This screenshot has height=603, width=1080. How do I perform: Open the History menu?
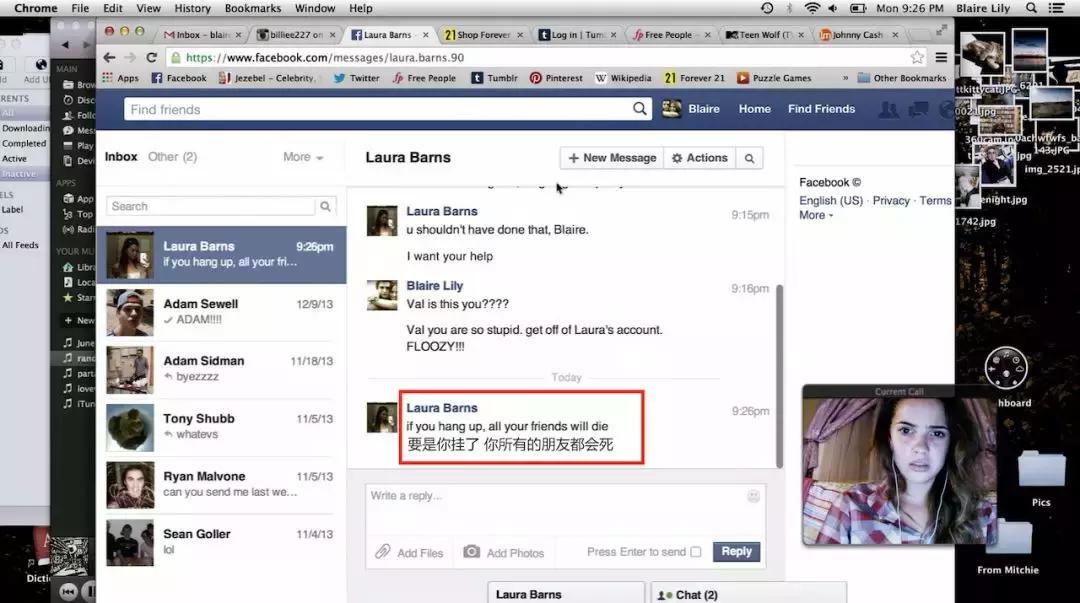click(x=192, y=8)
